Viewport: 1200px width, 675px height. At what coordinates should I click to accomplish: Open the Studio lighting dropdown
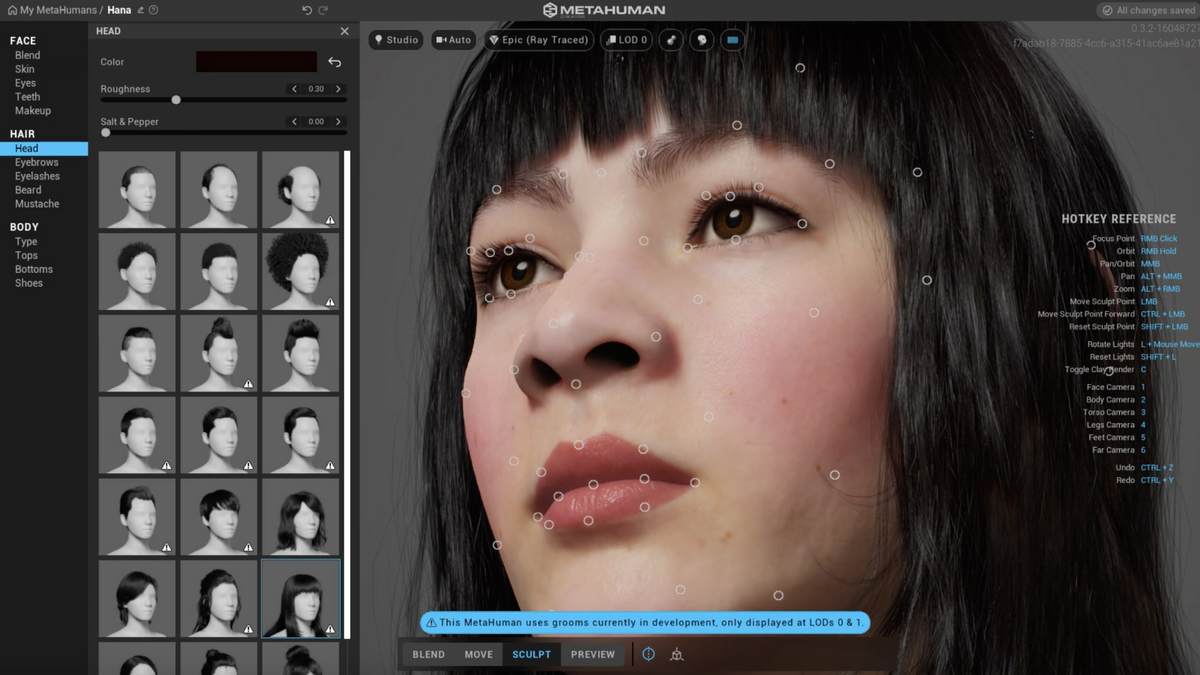[x=396, y=40]
